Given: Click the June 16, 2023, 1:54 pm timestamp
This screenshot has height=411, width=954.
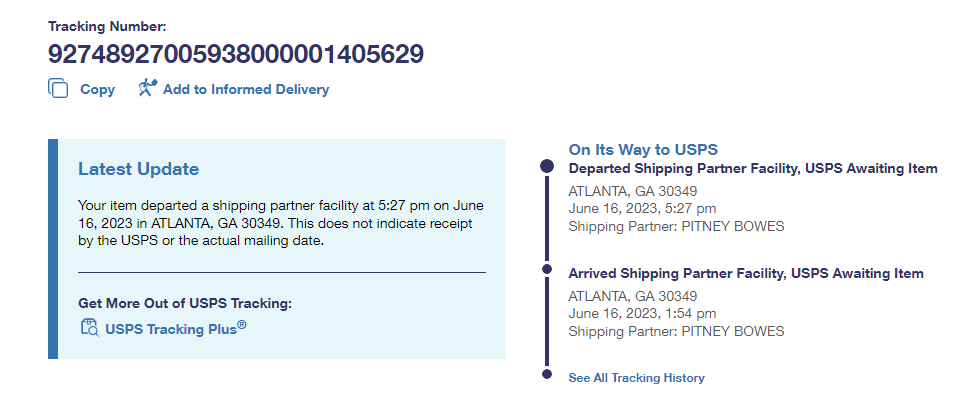Looking at the screenshot, I should (x=641, y=313).
